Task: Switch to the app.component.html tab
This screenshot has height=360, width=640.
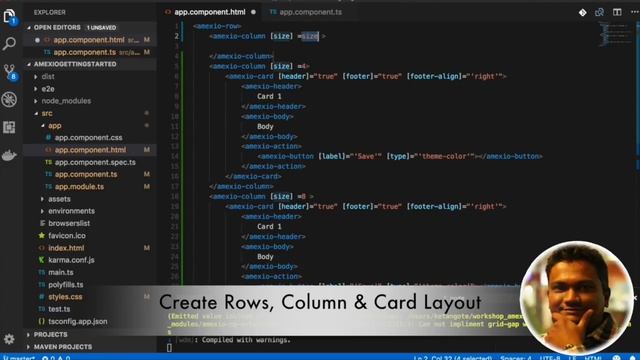Action: [210, 12]
